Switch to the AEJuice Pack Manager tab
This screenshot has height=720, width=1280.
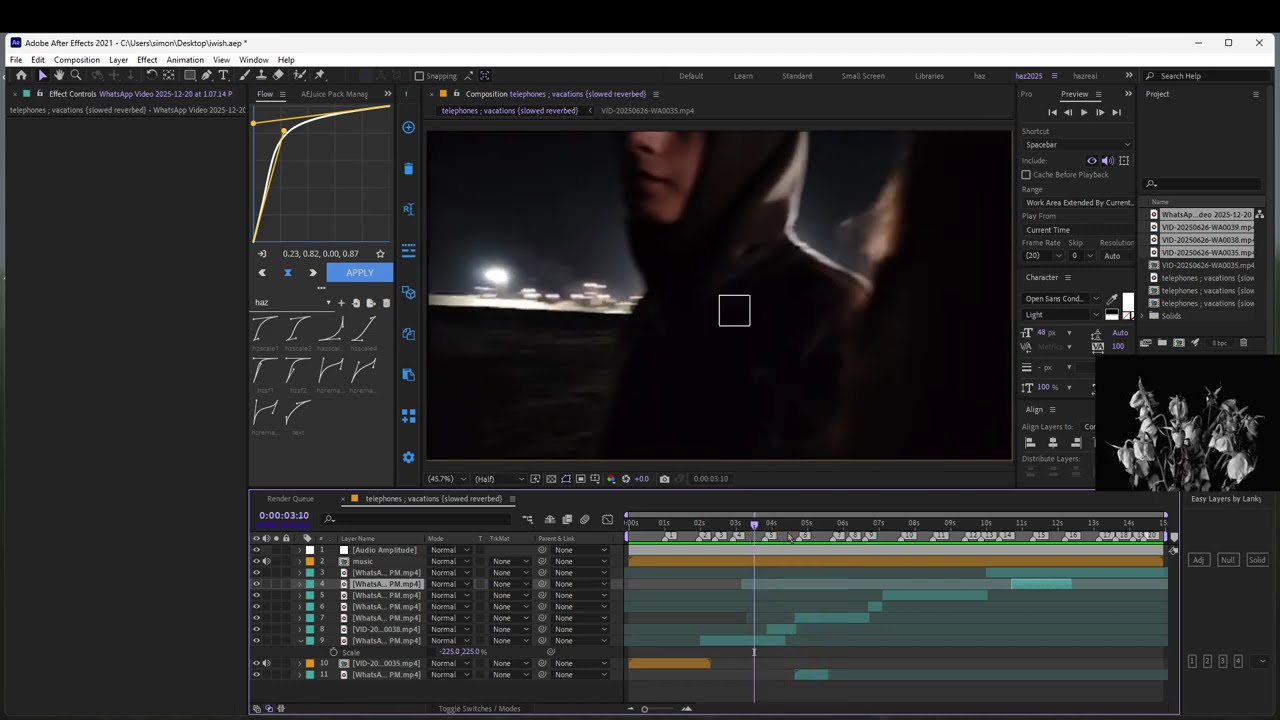tap(334, 94)
